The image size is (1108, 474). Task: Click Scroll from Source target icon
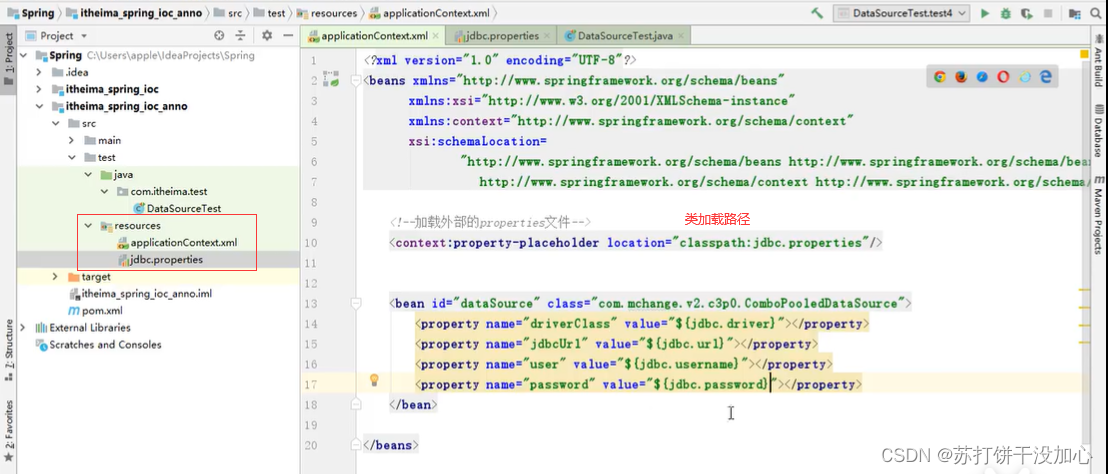tap(219, 35)
